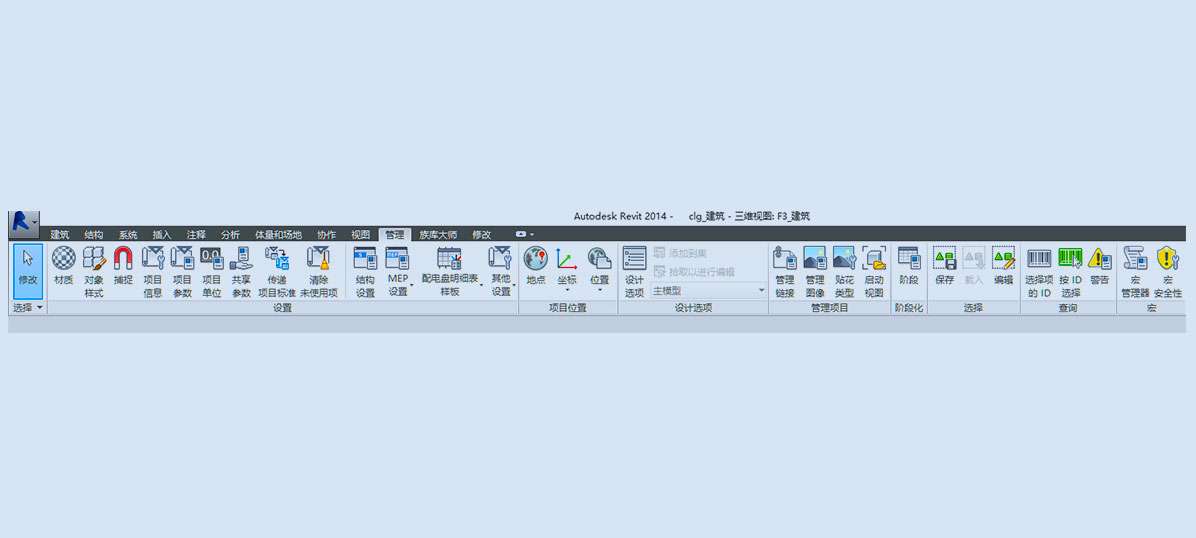
Task: Click the 管理项目 panel title
Action: click(x=829, y=308)
